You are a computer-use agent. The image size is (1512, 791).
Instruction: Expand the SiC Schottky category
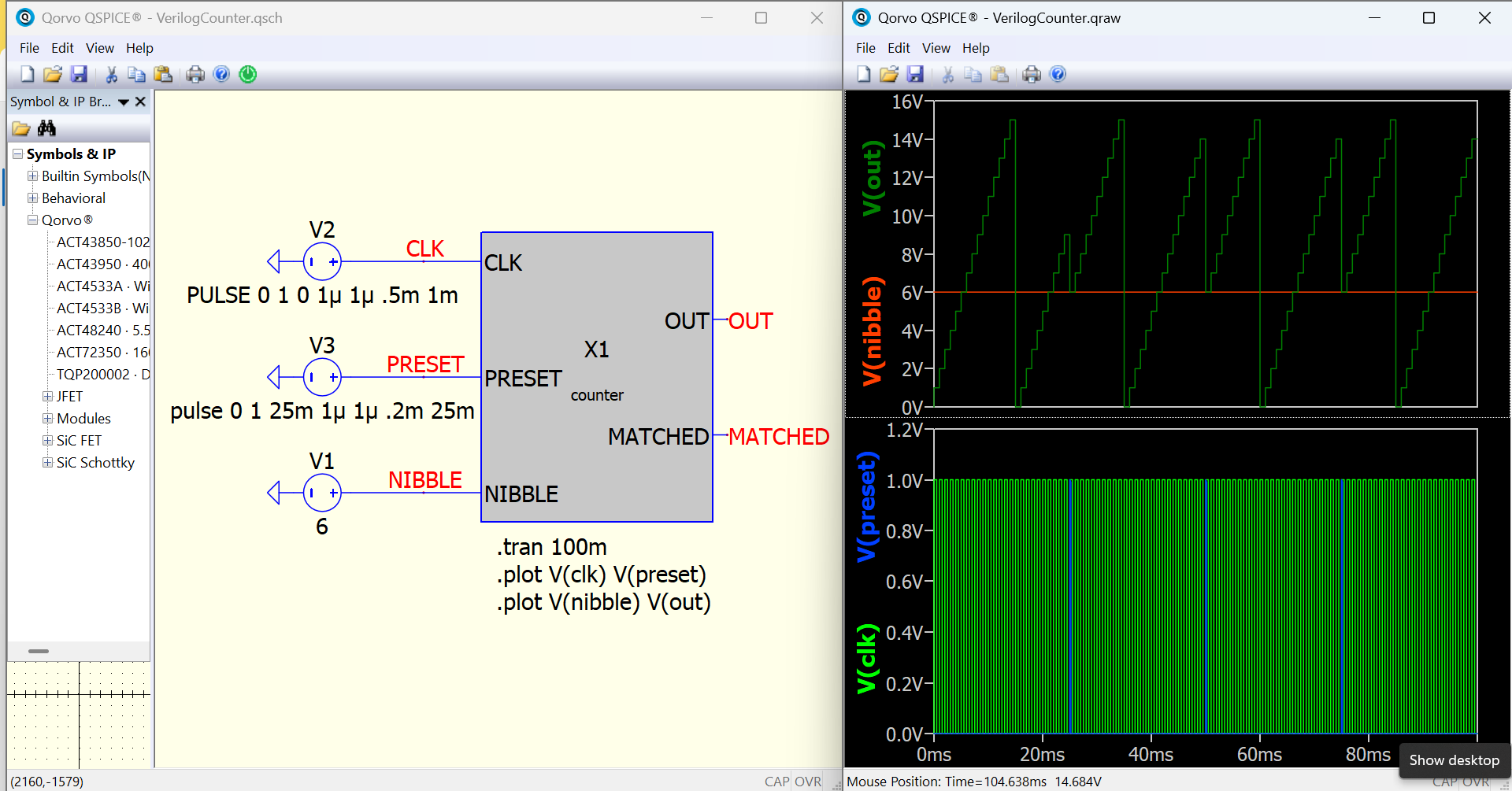coord(47,462)
